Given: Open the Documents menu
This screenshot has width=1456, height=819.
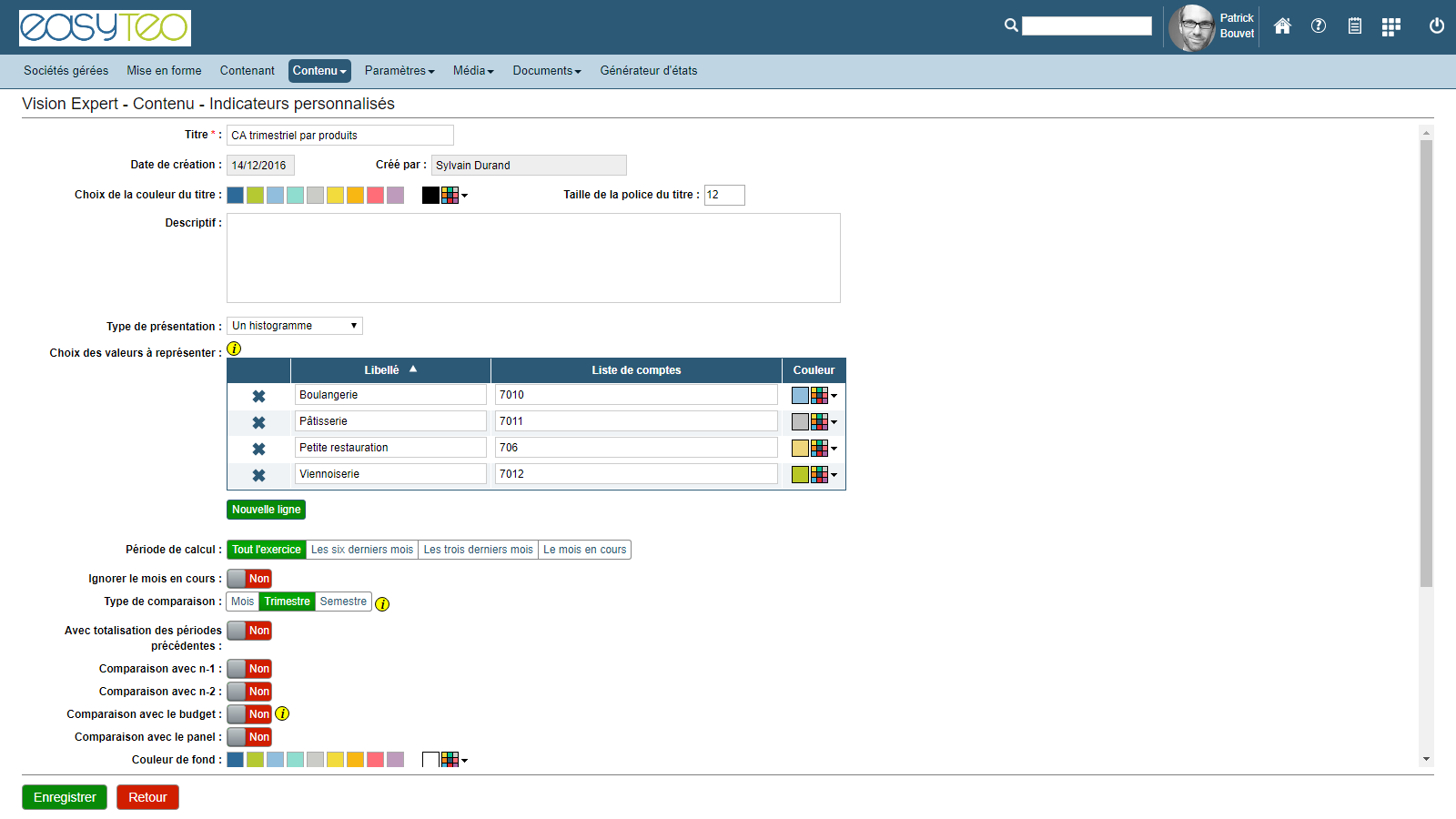Looking at the screenshot, I should click(546, 71).
